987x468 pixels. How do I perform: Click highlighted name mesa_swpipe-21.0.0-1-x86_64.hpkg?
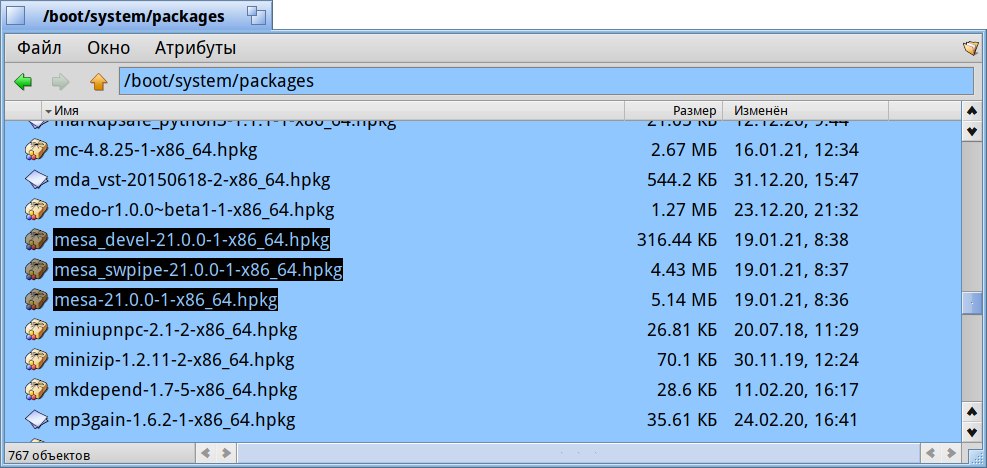(x=198, y=270)
